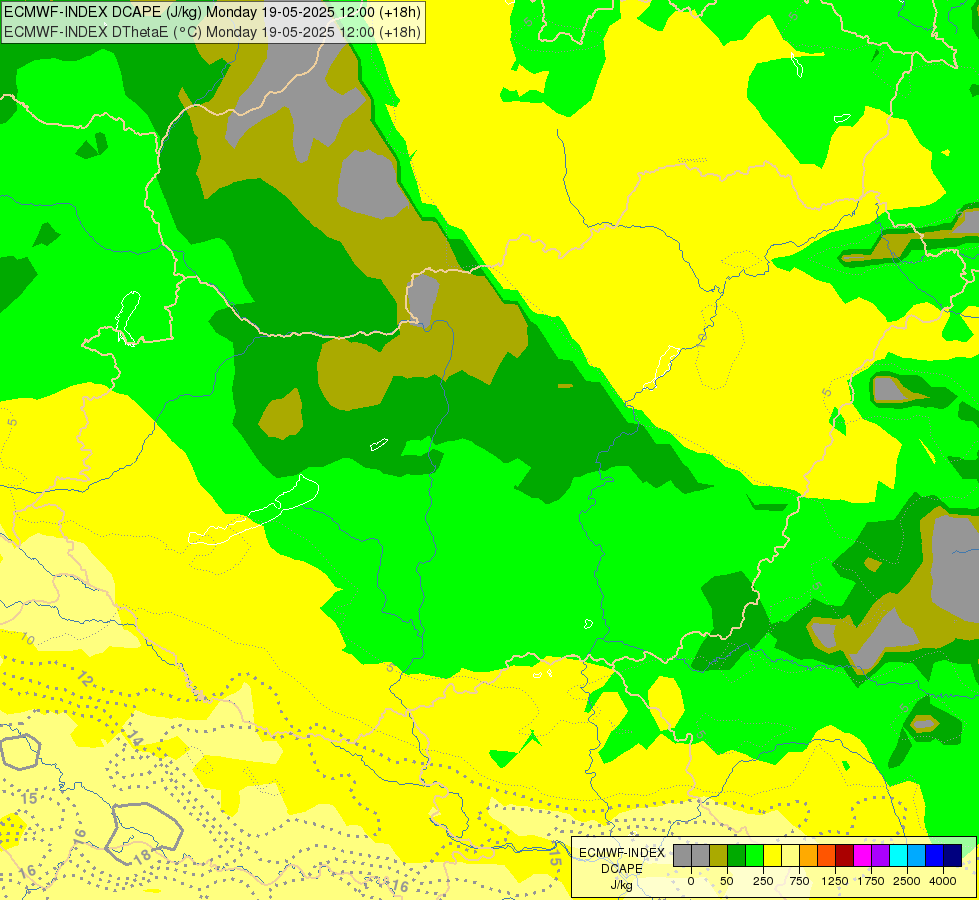The image size is (979, 900).
Task: Click the legend value 2500
Action: pos(907,881)
